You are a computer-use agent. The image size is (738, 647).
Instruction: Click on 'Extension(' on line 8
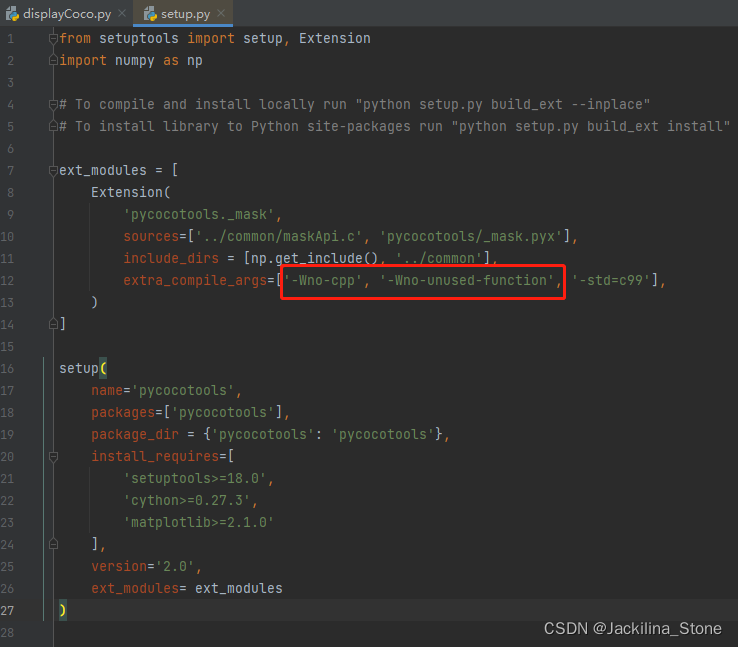click(x=131, y=192)
